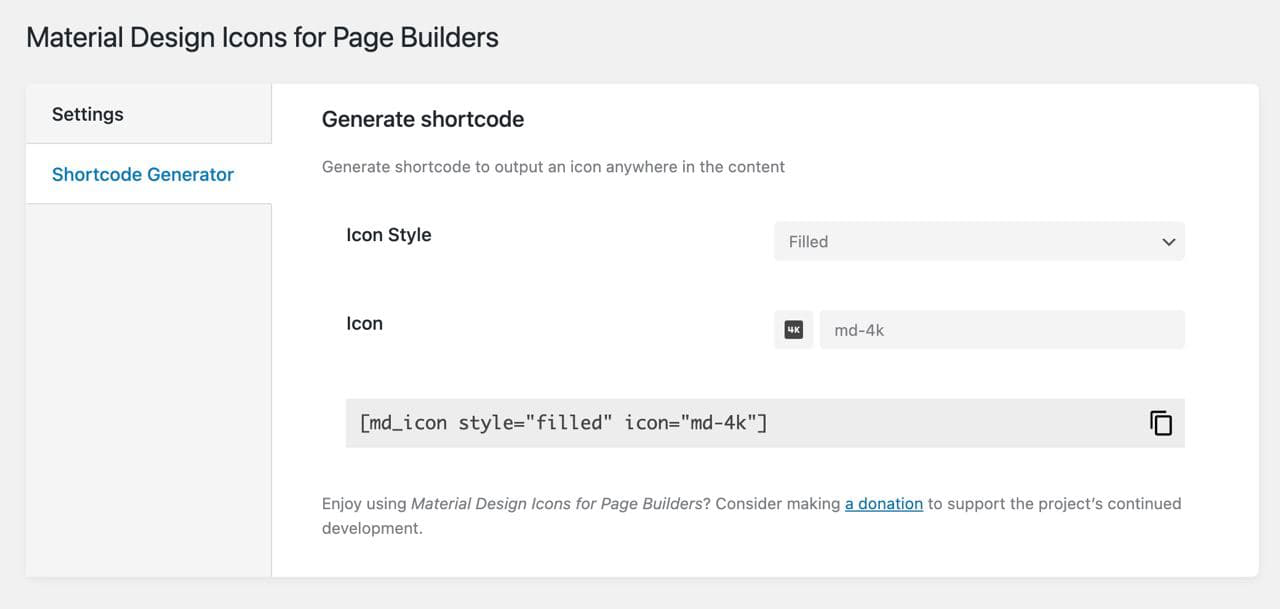The width and height of the screenshot is (1280, 609).
Task: Click the 4K icon preview
Action: click(x=793, y=330)
